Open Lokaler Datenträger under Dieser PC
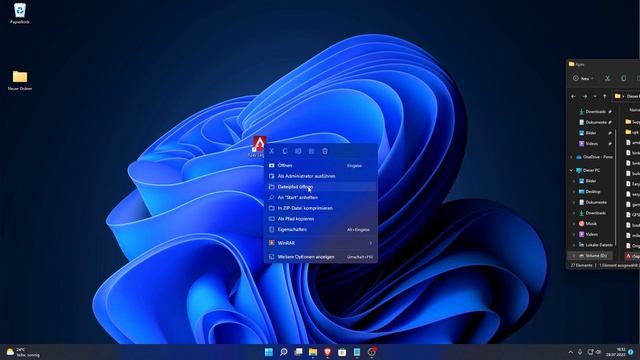Screen dimensions: 640x360 [596, 245]
